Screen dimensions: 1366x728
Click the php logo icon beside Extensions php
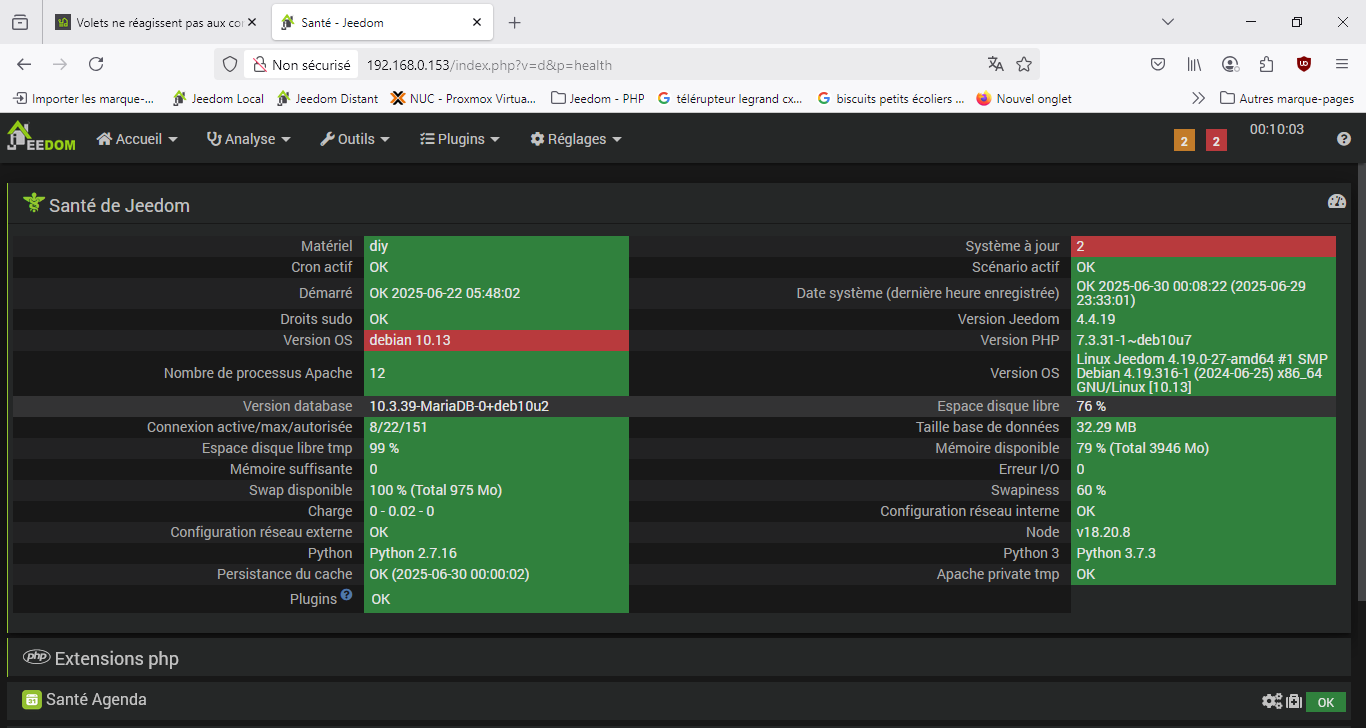(x=36, y=657)
